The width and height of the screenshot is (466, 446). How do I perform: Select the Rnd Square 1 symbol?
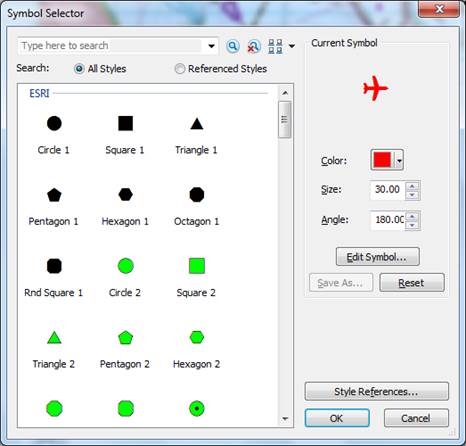pos(54,266)
